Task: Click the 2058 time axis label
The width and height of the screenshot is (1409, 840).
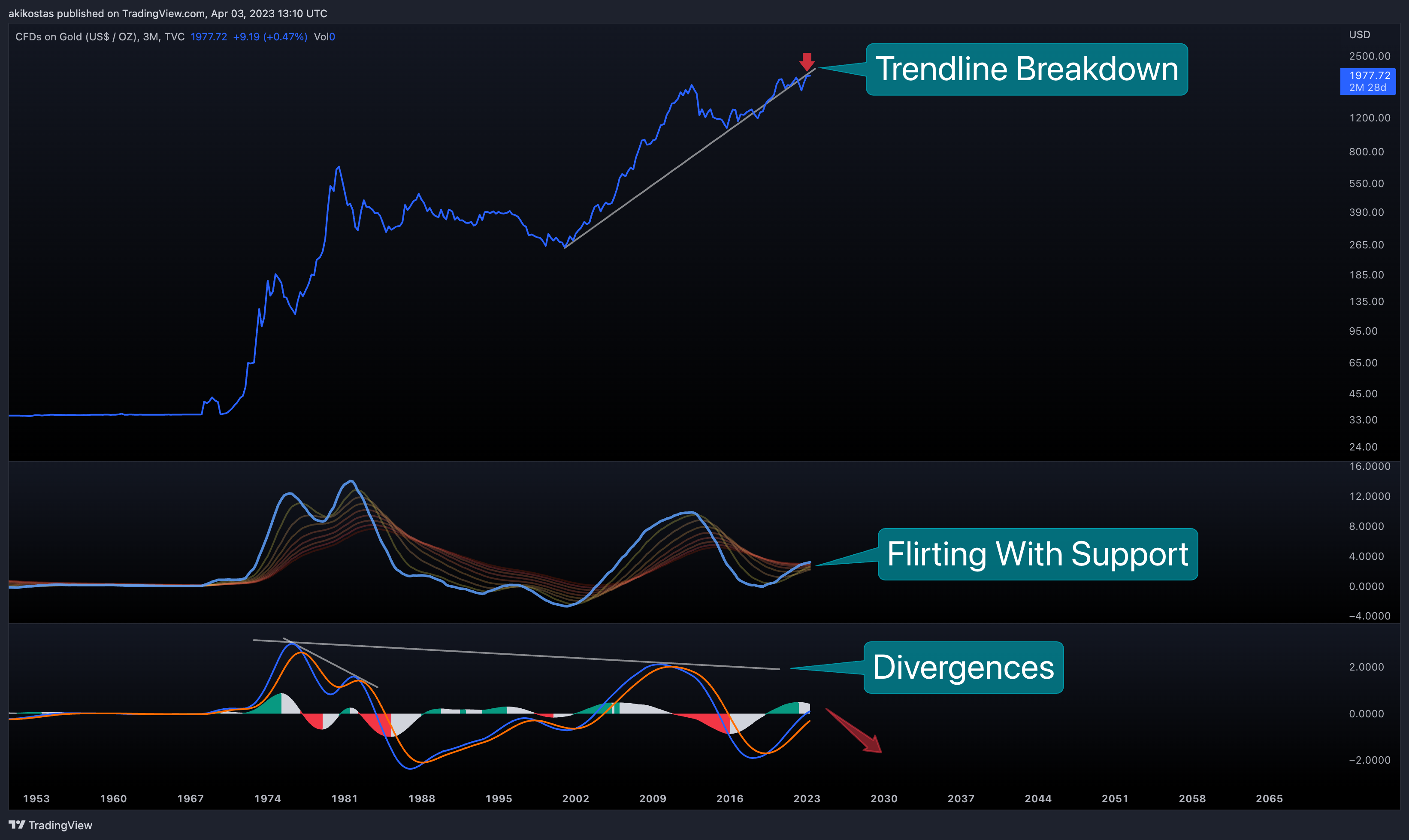Action: 1192,799
